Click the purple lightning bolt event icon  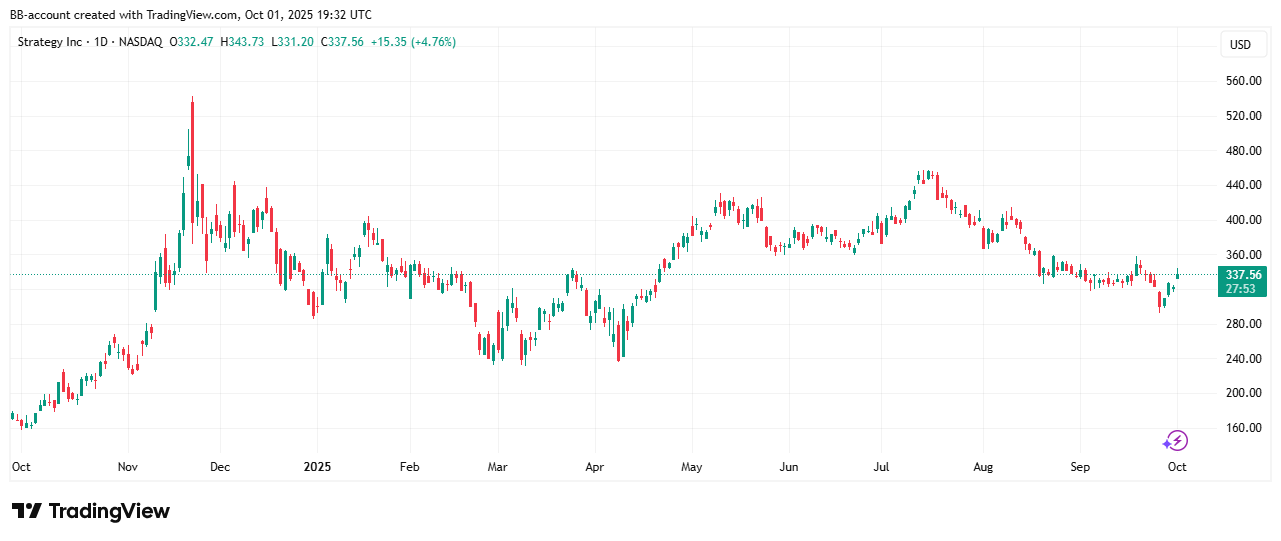1175,441
